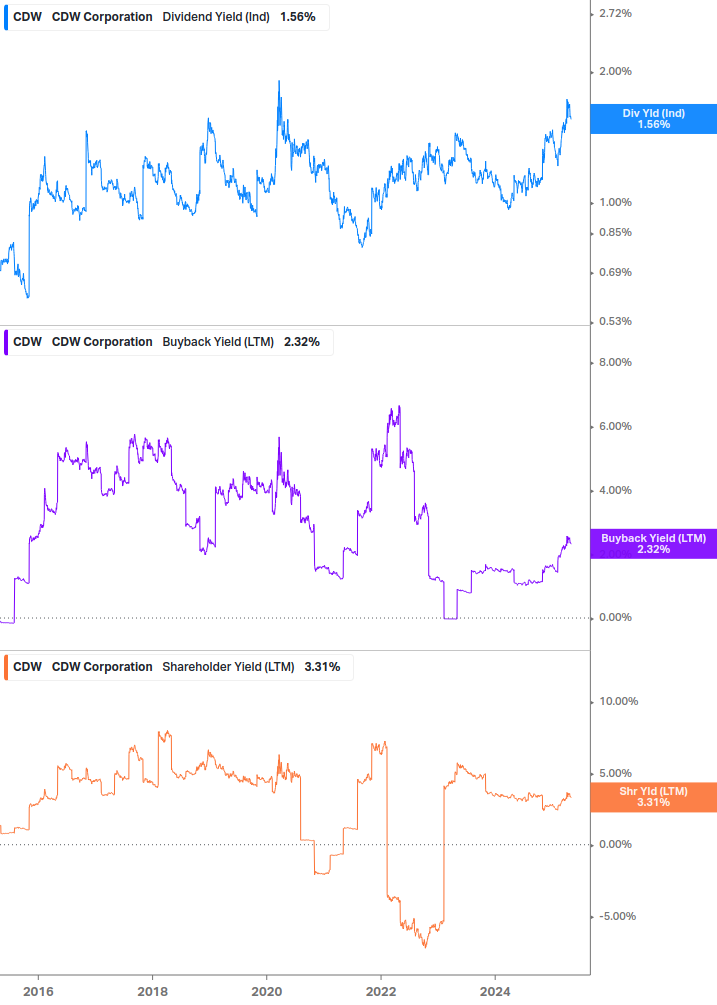The height and width of the screenshot is (1005, 717).
Task: Click the 3.31% value in shareholder yield legend
Action: 322,667
